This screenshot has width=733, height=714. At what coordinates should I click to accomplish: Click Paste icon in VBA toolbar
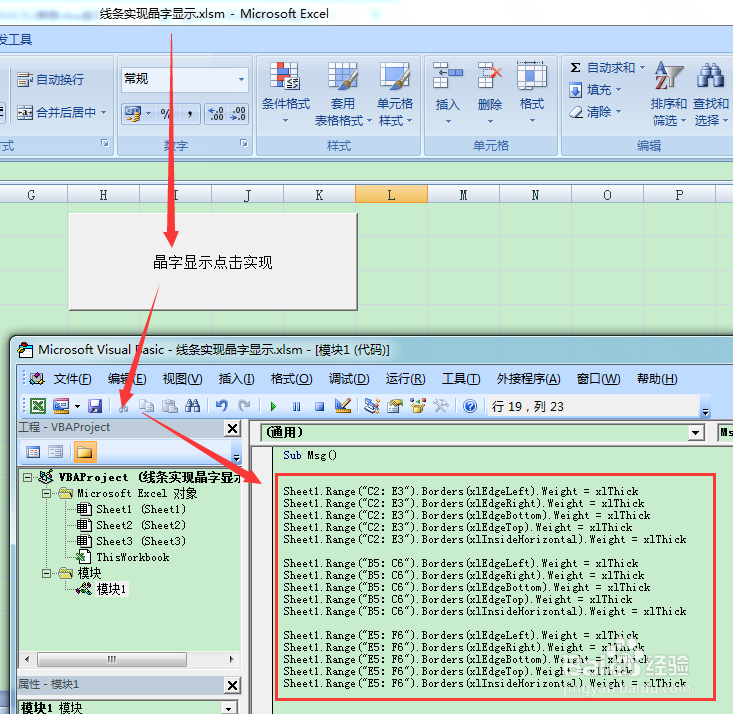pos(169,406)
